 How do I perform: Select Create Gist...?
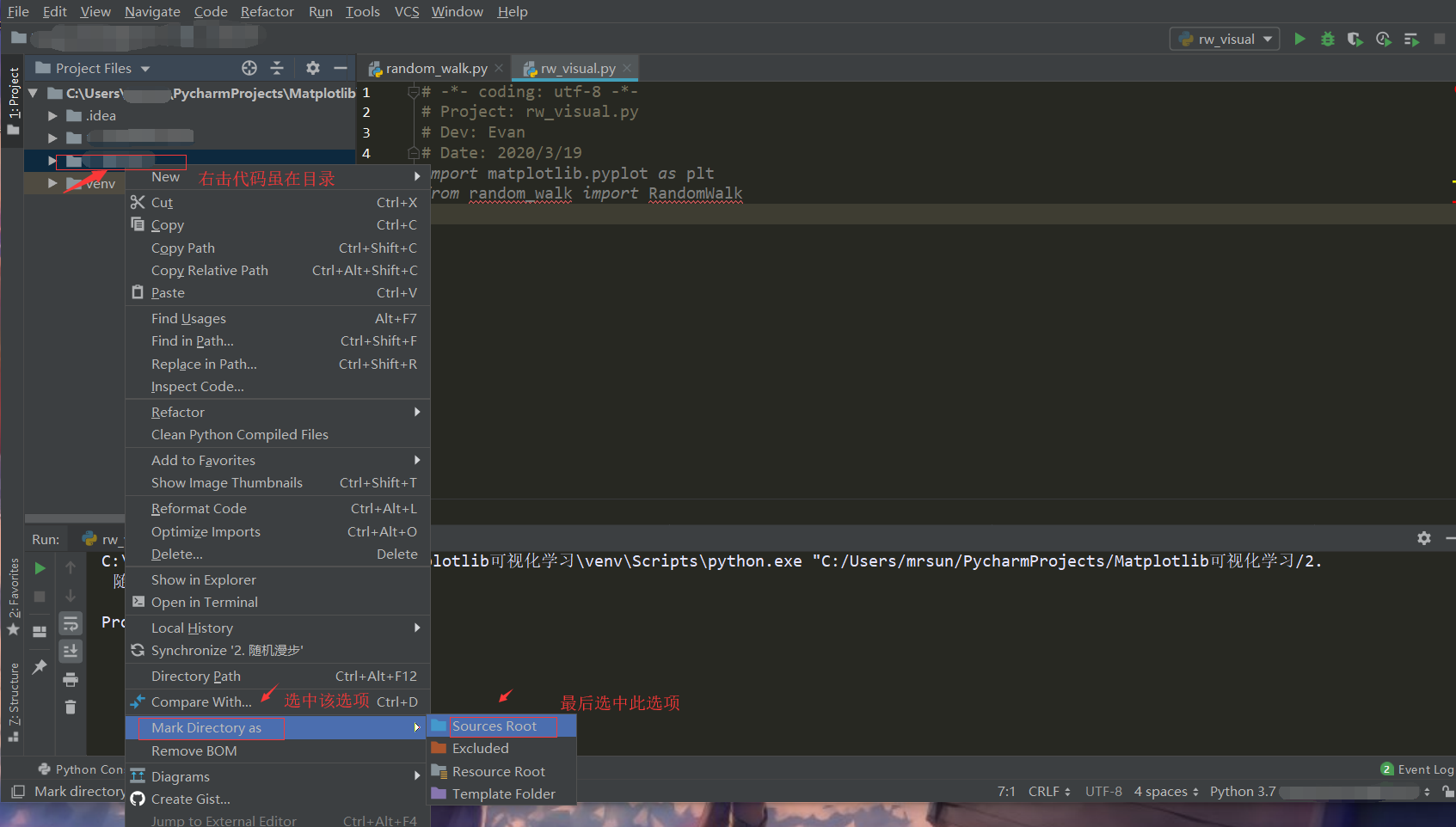278,799
